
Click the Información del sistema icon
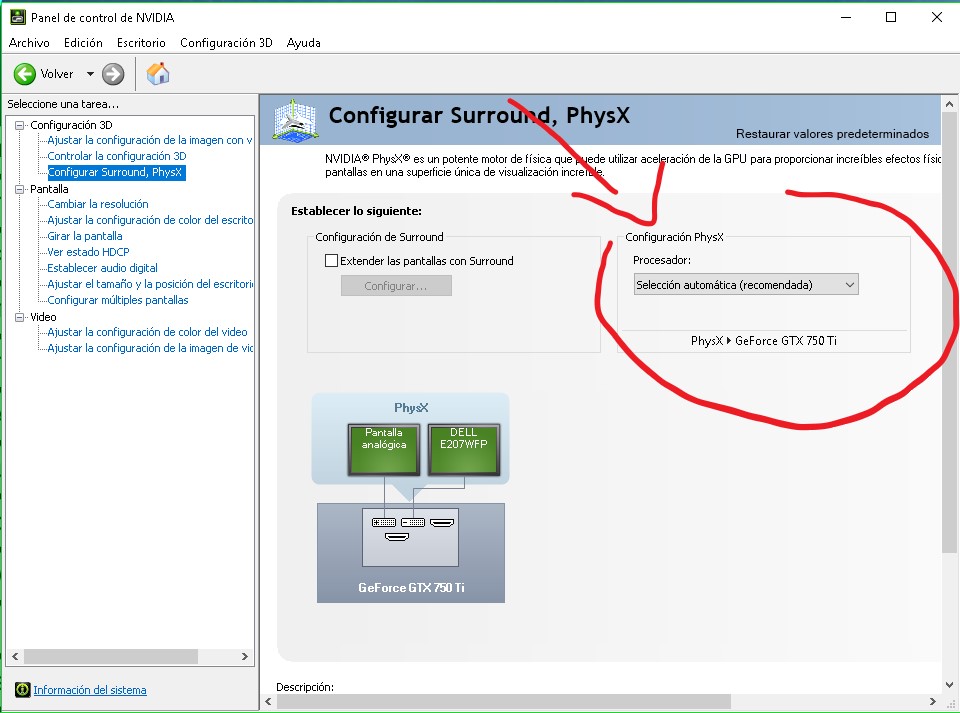click(23, 690)
